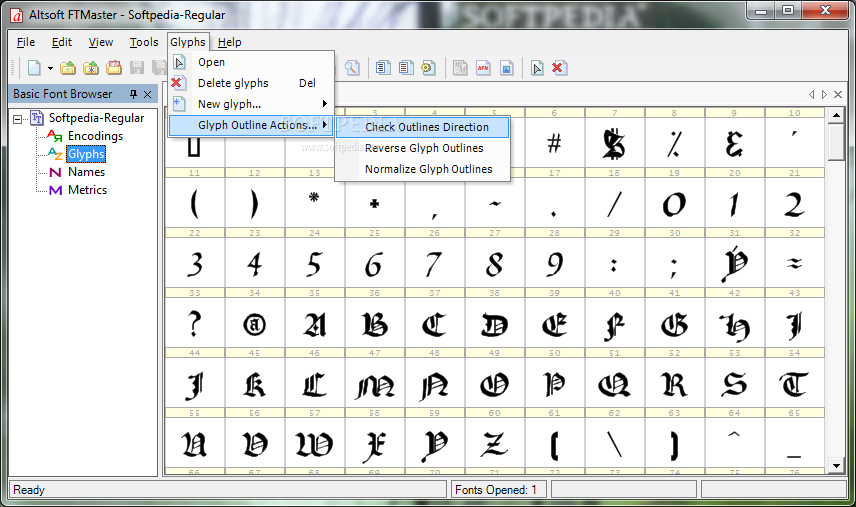Open the View menu
The image size is (856, 507).
coord(101,42)
